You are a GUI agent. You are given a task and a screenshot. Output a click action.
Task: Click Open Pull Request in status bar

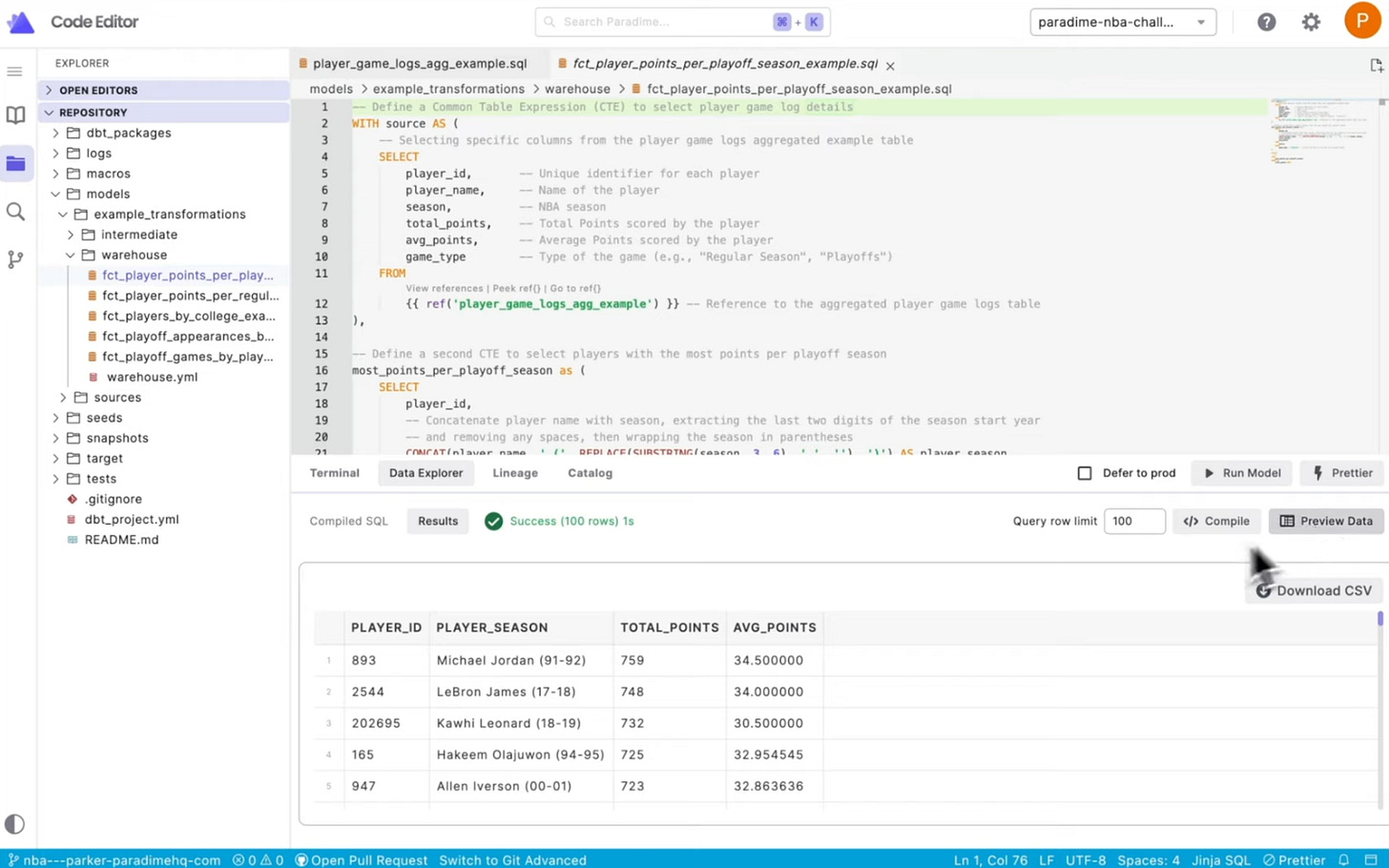tap(362, 859)
